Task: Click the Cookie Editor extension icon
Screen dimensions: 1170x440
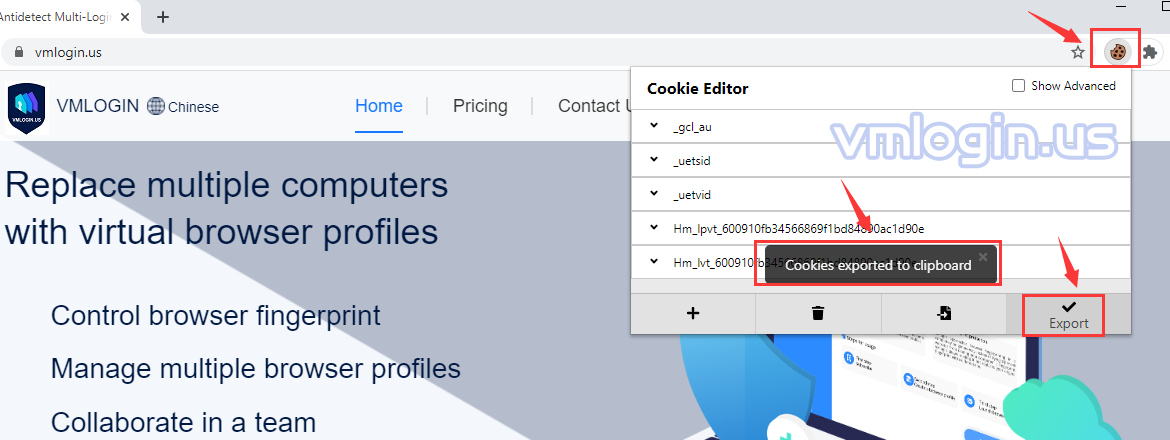Action: click(x=1116, y=51)
